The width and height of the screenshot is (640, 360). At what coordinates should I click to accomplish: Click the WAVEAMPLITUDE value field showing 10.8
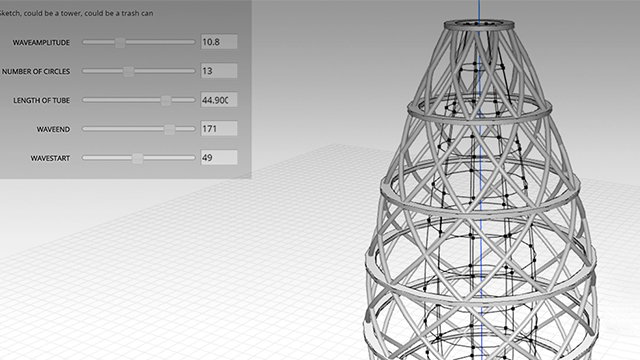[219, 42]
